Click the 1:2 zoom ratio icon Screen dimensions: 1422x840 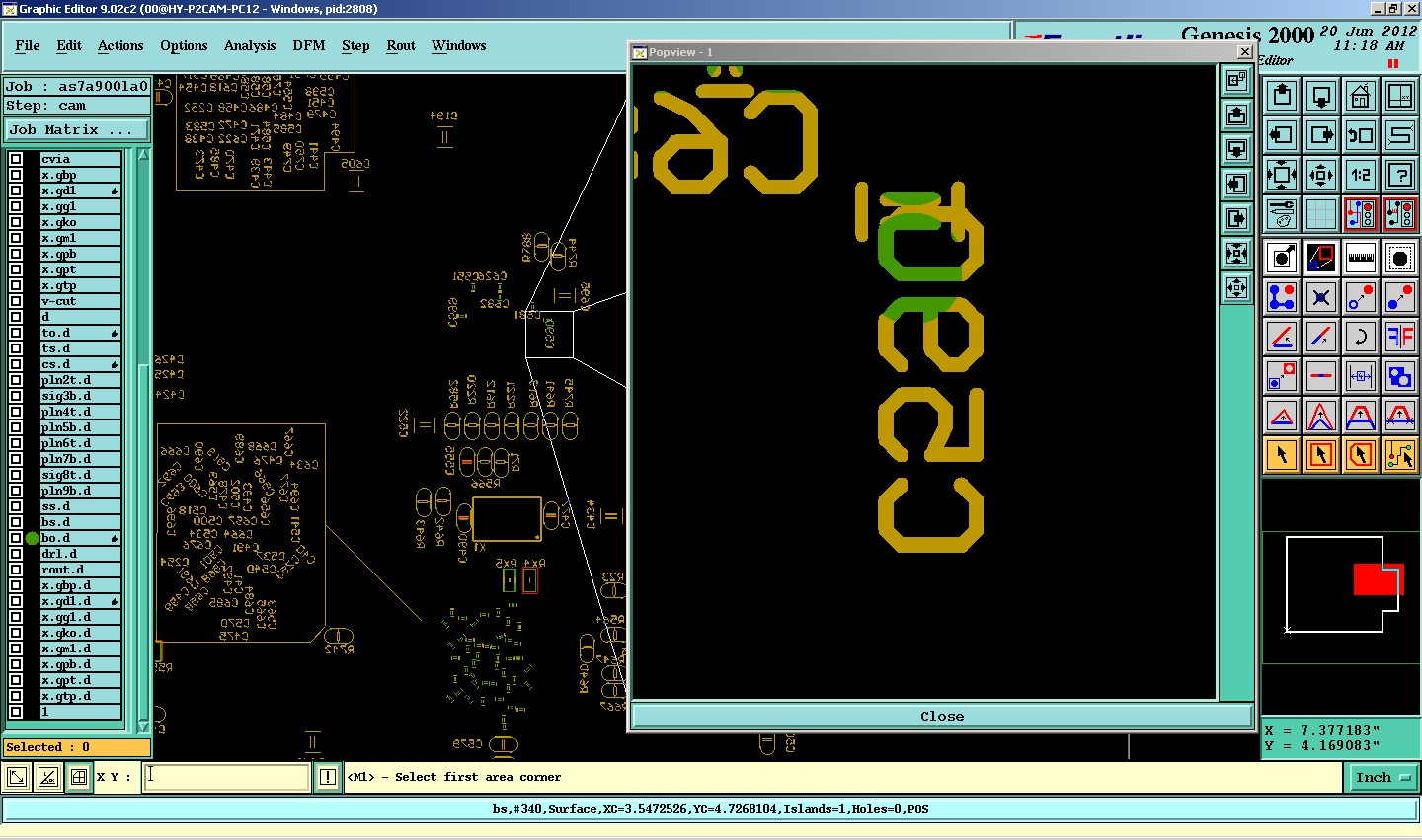tap(1361, 175)
